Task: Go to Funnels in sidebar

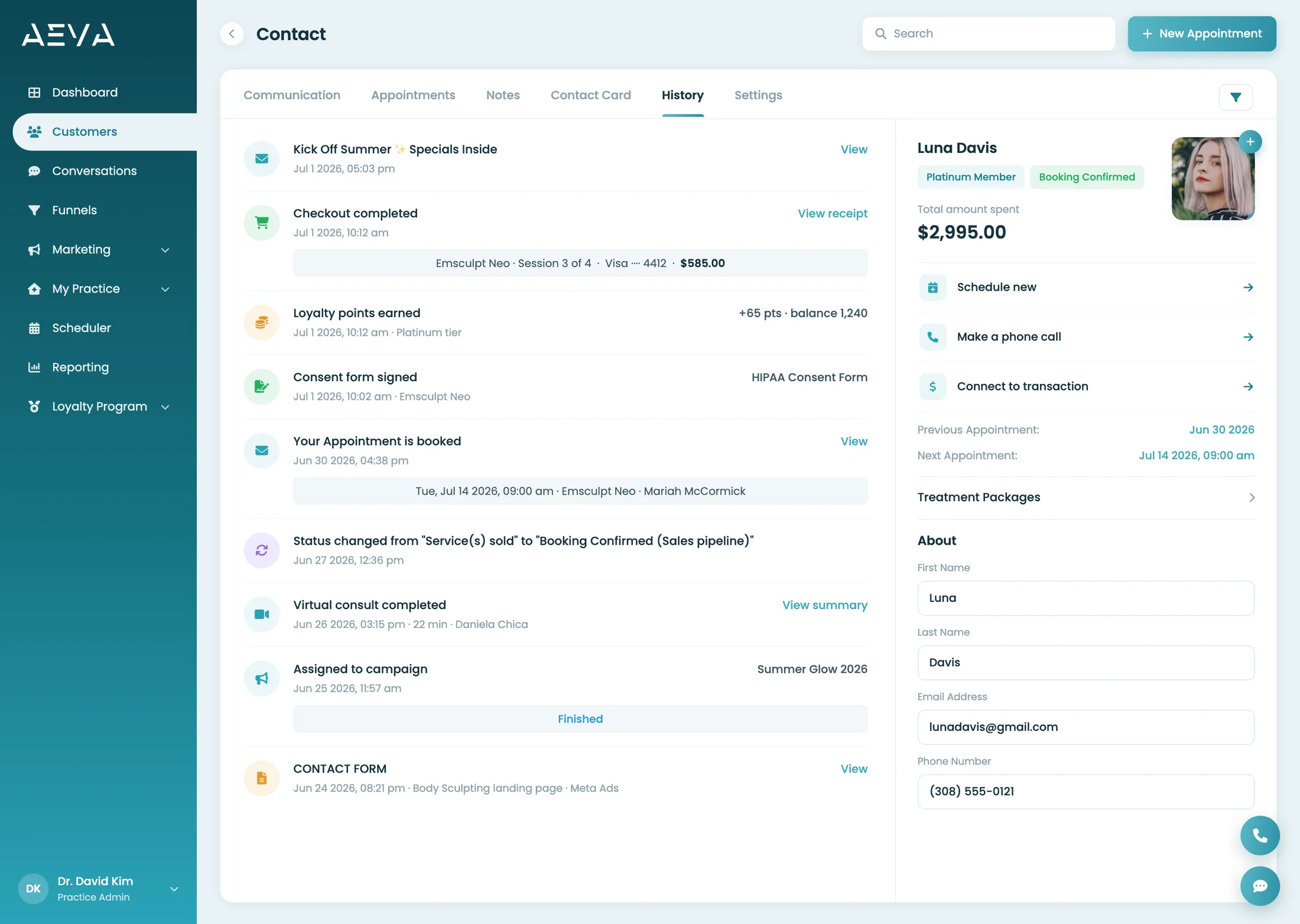Action: [x=74, y=210]
